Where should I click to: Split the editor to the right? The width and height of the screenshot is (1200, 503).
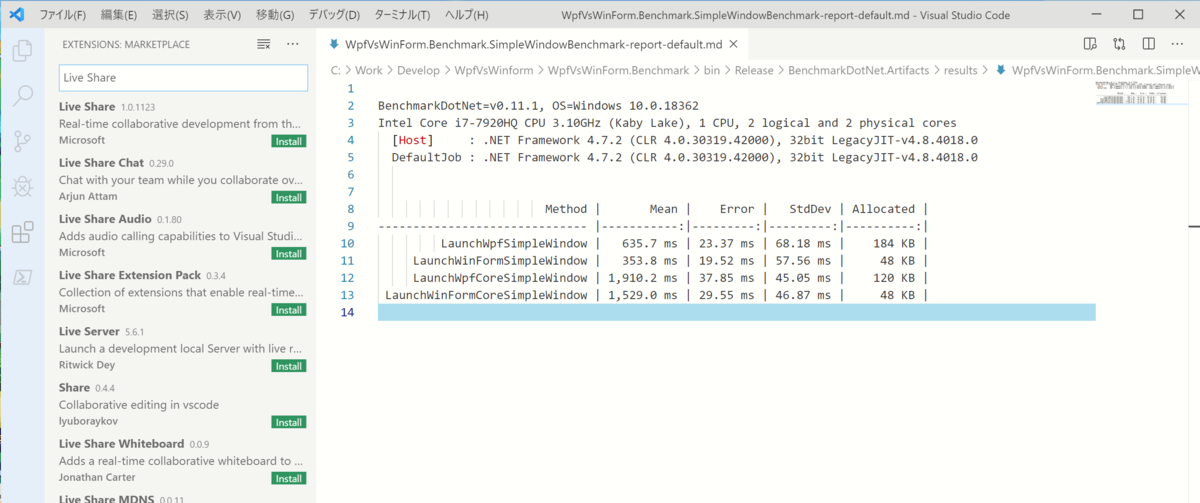click(x=1149, y=44)
